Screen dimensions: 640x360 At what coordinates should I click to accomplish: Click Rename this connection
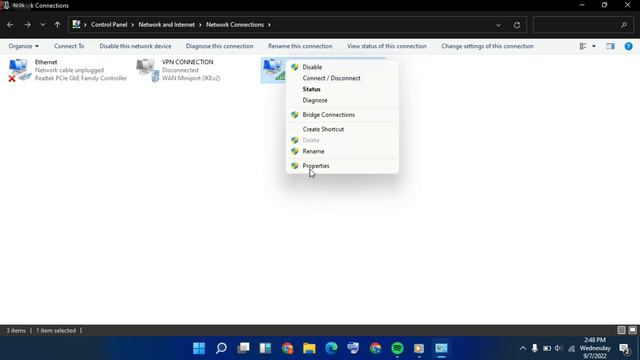click(x=300, y=46)
